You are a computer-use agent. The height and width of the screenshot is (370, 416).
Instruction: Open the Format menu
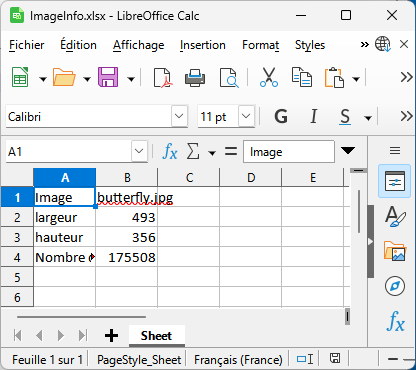click(x=261, y=45)
